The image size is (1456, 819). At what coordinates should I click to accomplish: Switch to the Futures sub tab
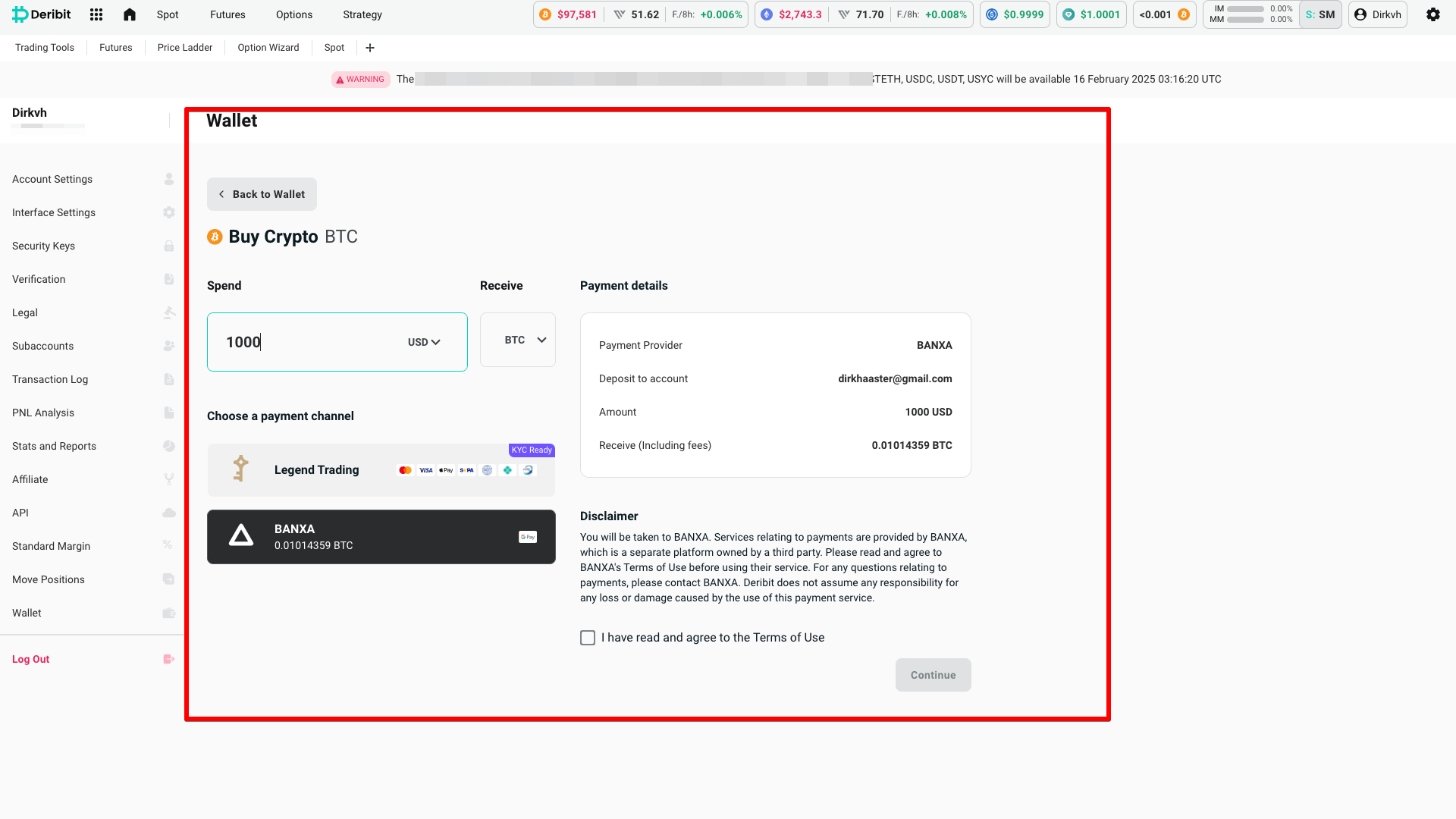pos(116,48)
